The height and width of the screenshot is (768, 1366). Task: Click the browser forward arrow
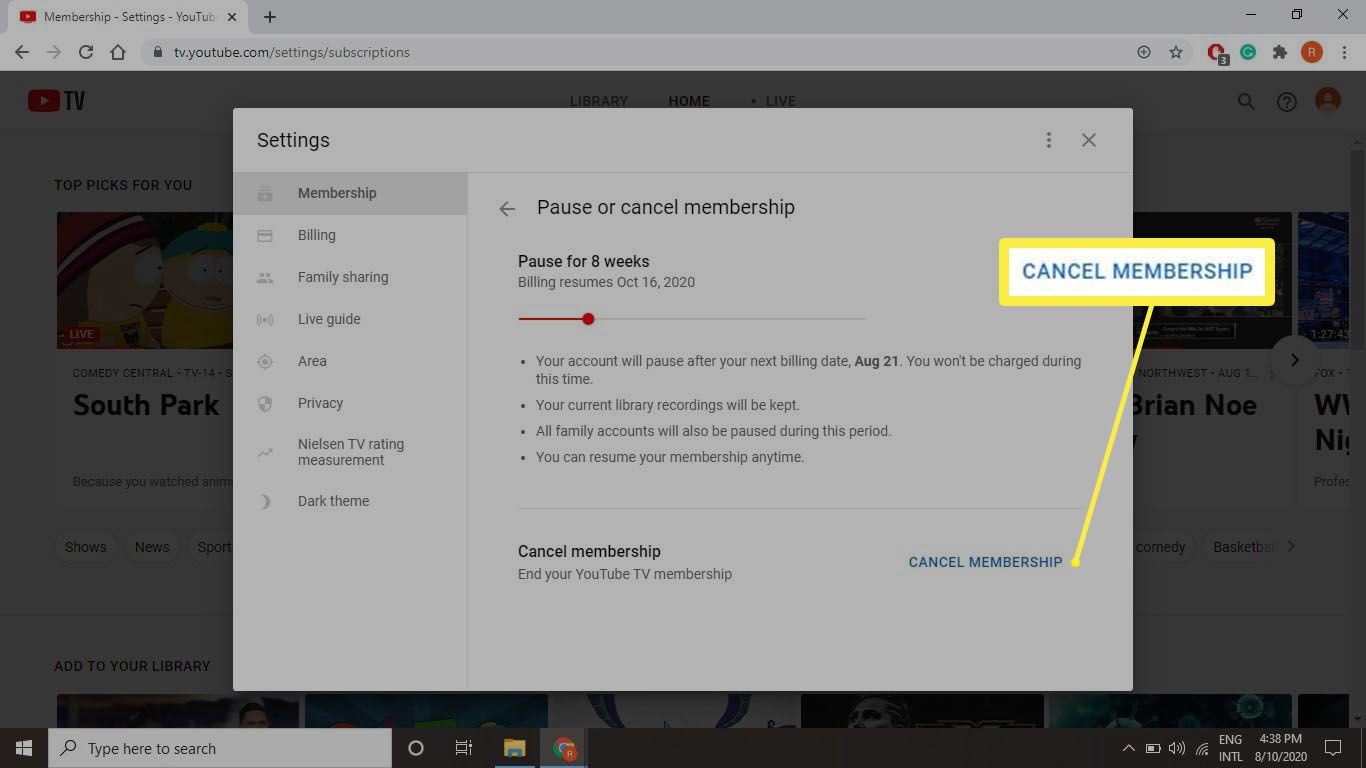coord(54,52)
